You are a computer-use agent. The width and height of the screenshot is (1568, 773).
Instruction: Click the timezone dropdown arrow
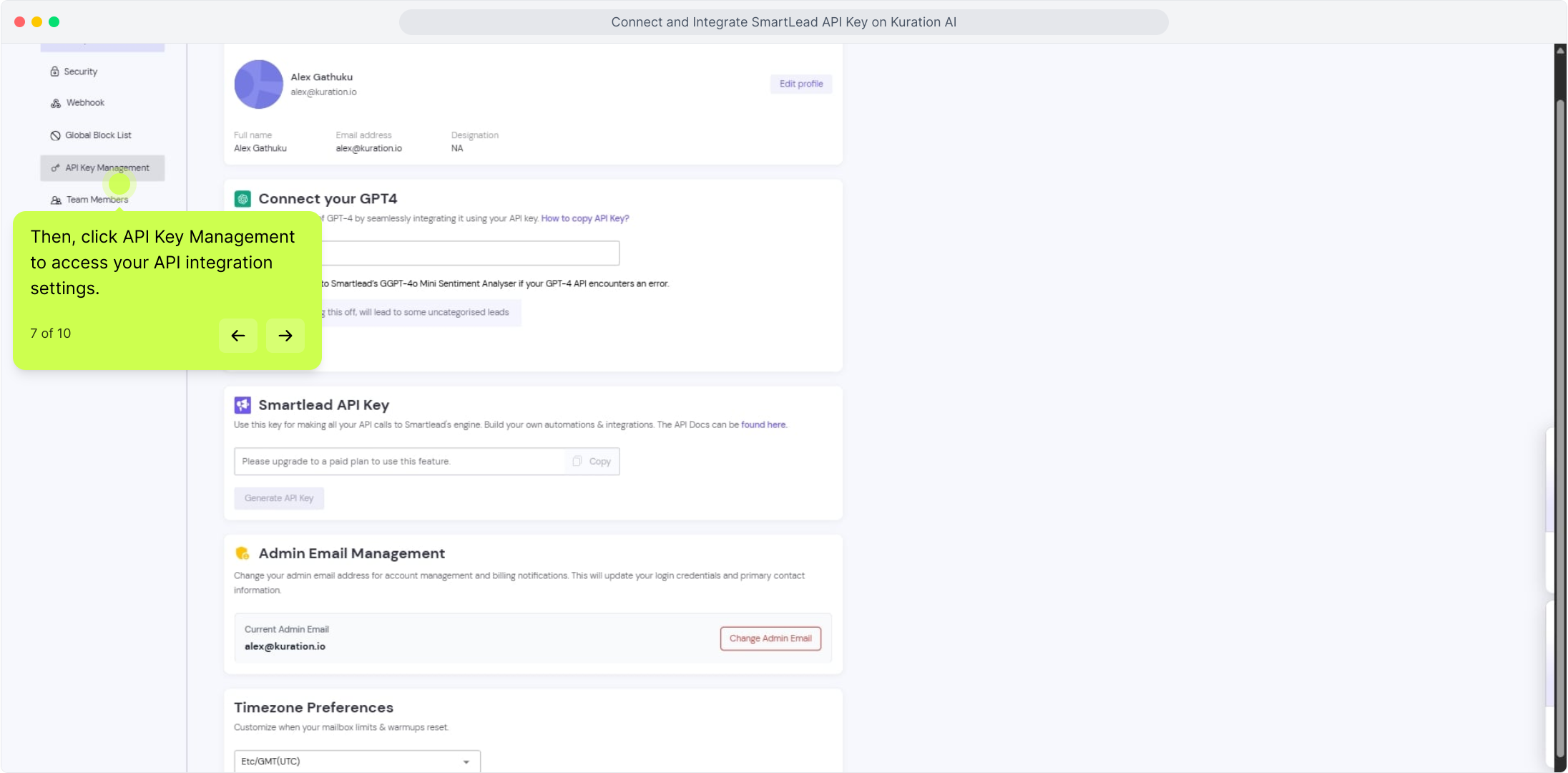[x=466, y=762]
